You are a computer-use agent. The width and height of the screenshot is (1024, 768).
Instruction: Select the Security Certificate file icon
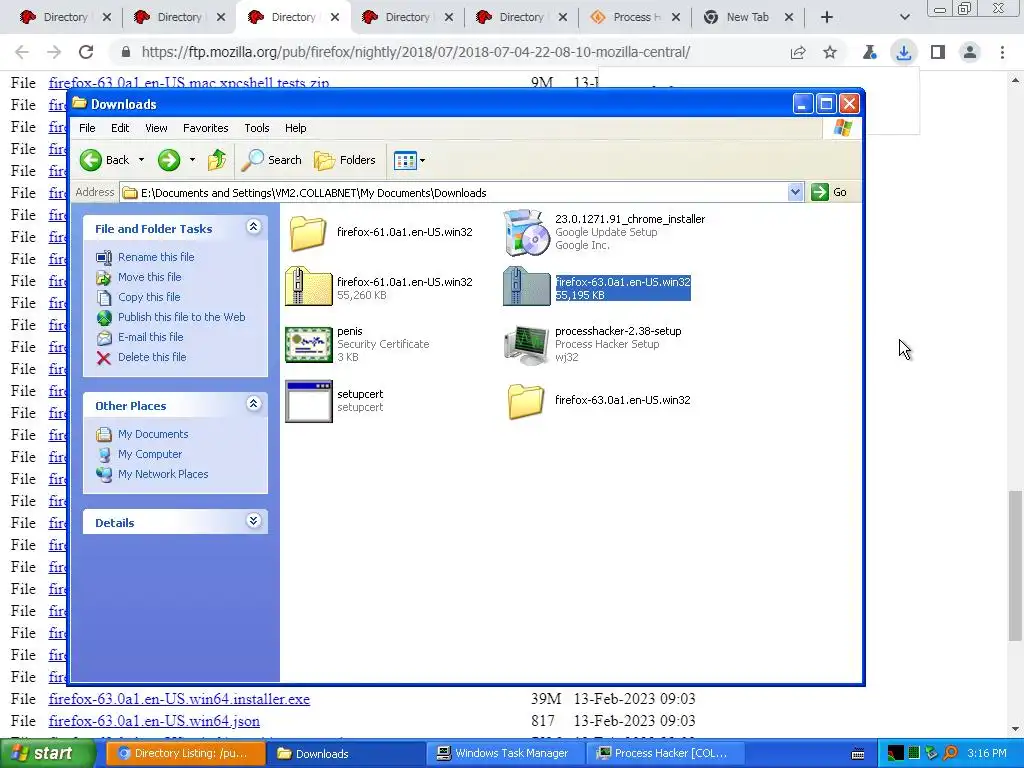(309, 344)
